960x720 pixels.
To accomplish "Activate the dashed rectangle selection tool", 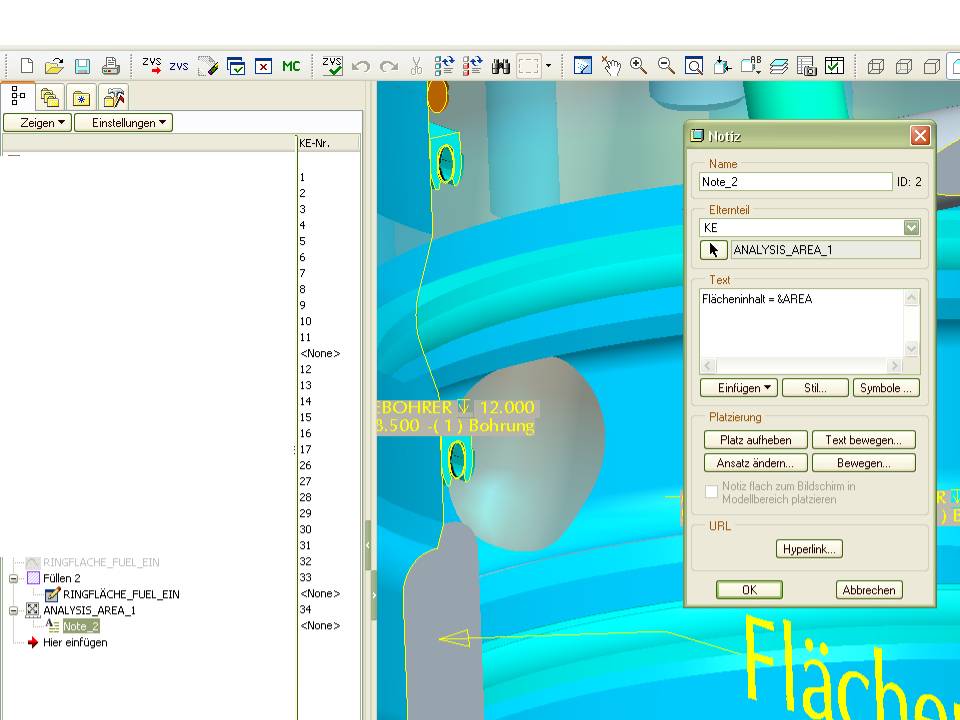I will 528,66.
